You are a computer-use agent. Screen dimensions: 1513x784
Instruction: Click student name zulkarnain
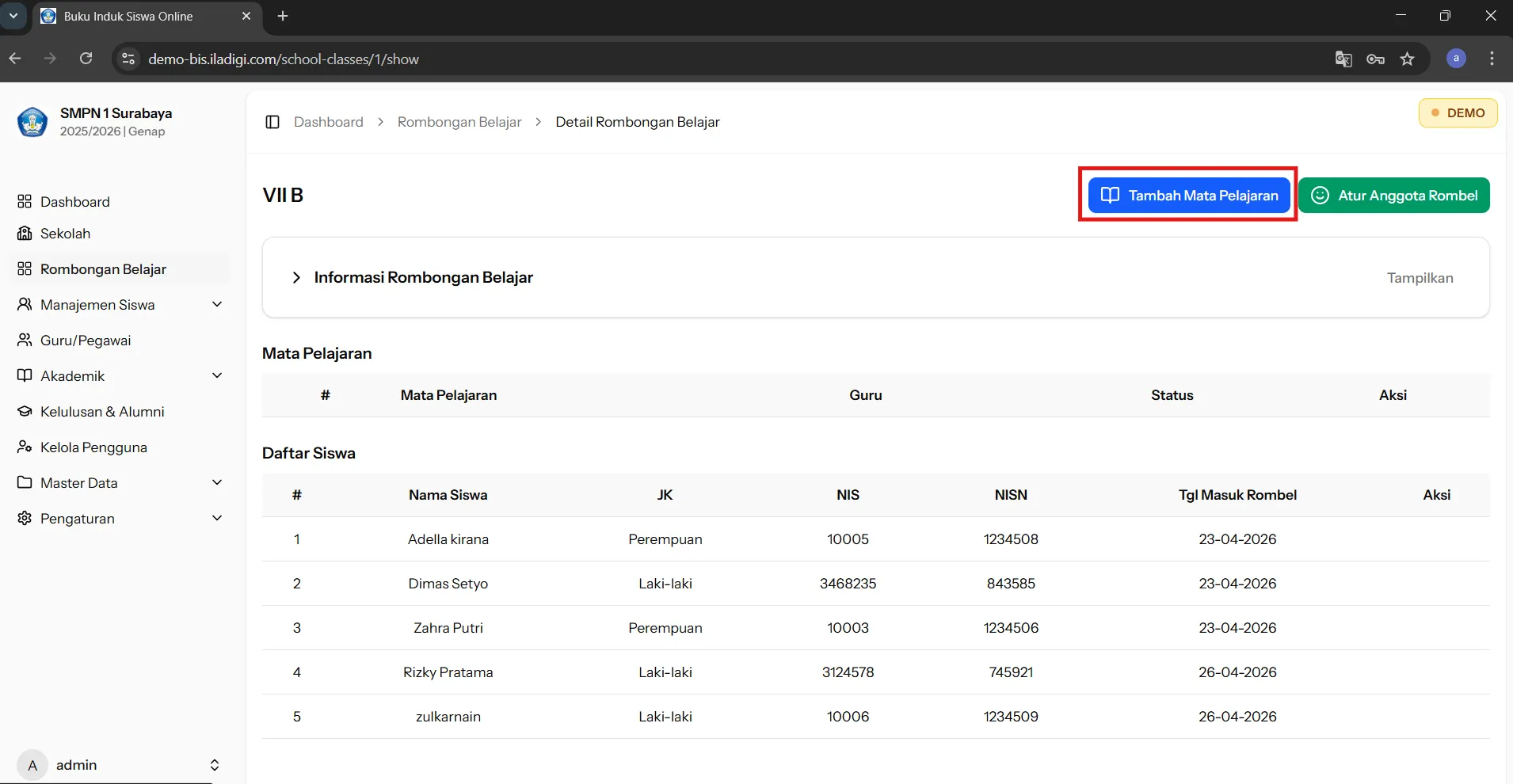[x=448, y=717]
